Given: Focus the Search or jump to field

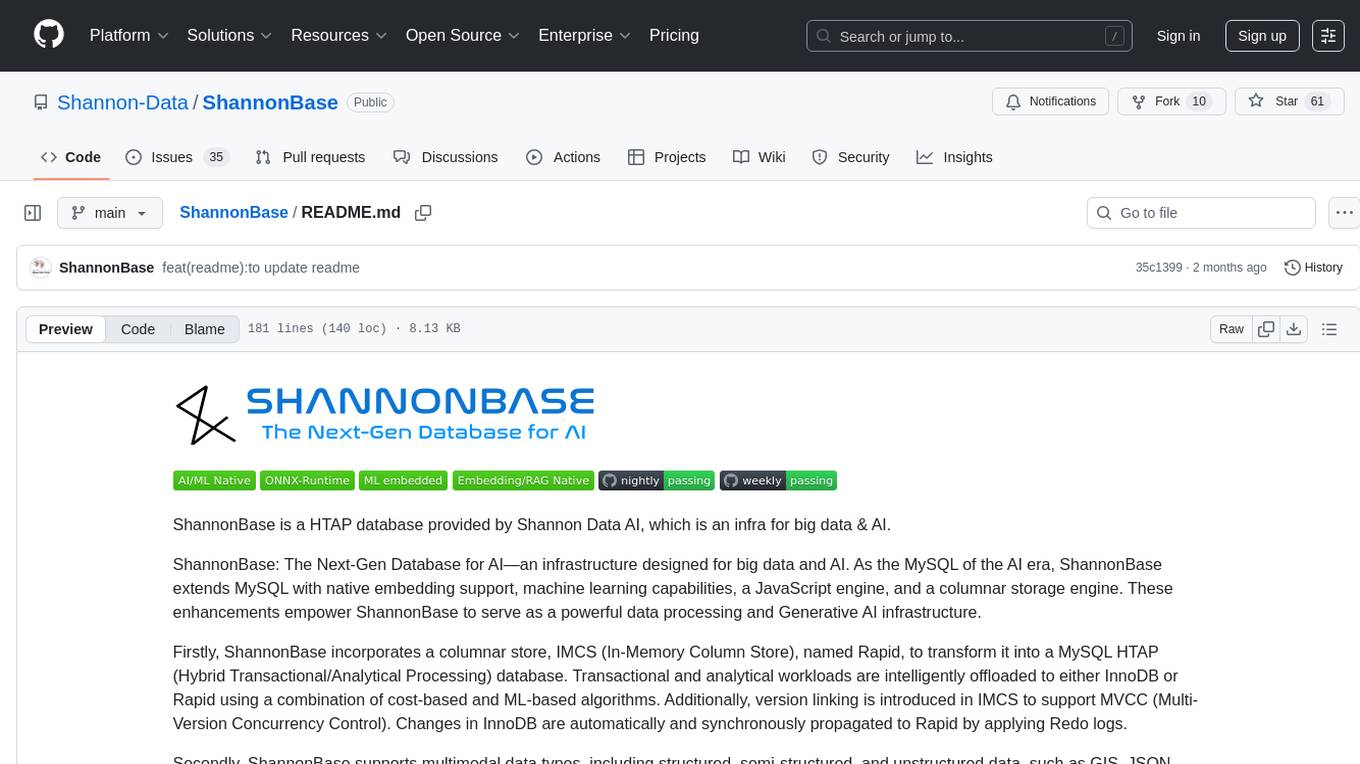Looking at the screenshot, I should tap(969, 36).
